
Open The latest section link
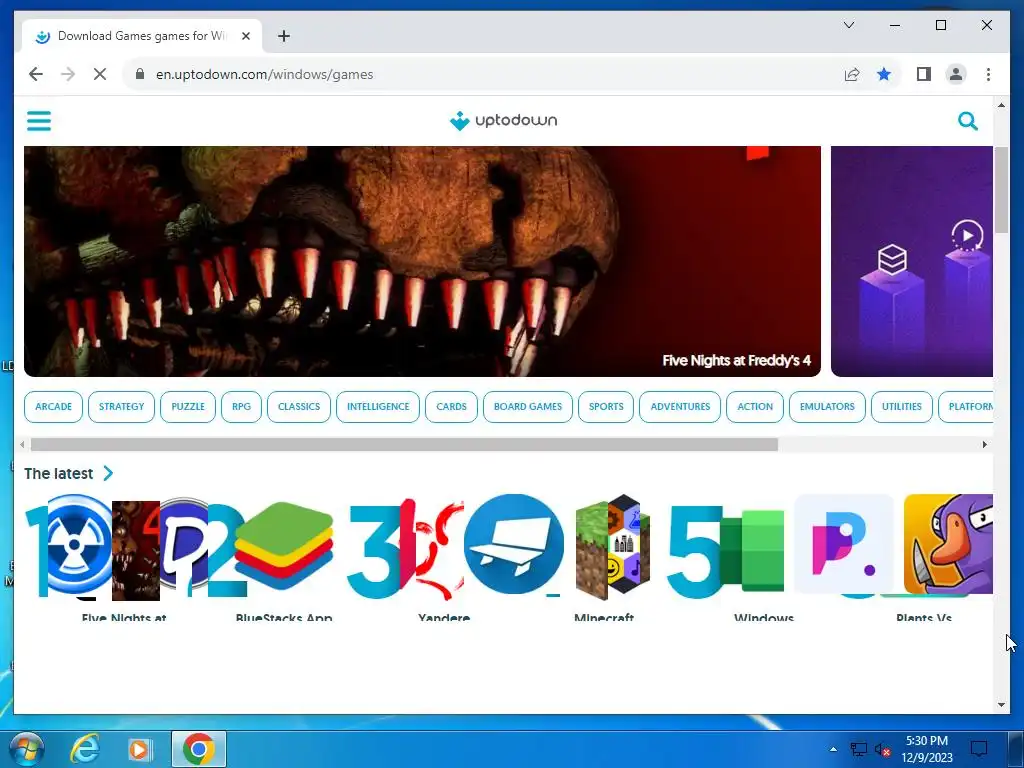pyautogui.click(x=59, y=473)
